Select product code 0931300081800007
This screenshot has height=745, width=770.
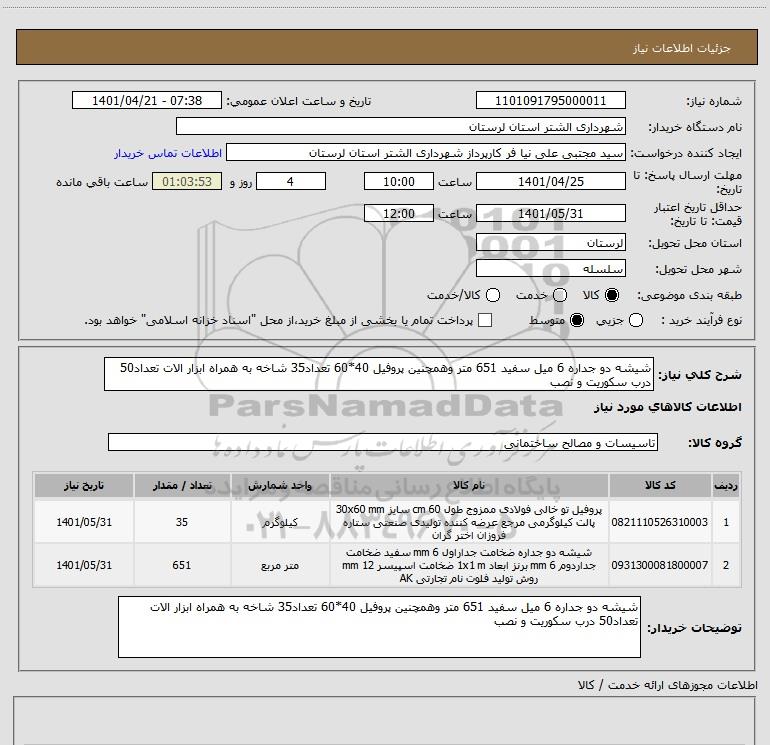660,565
